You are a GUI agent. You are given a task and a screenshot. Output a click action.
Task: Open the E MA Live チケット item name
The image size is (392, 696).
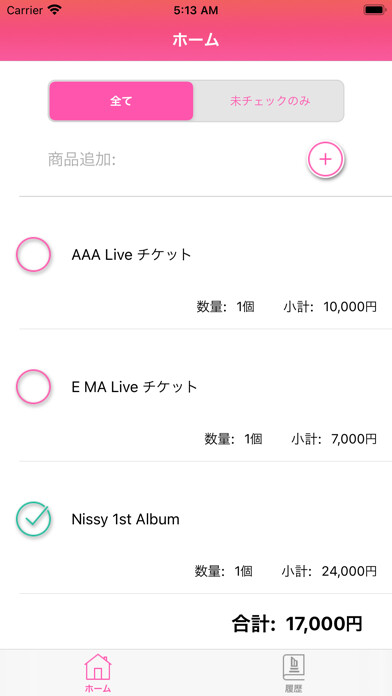tap(135, 387)
